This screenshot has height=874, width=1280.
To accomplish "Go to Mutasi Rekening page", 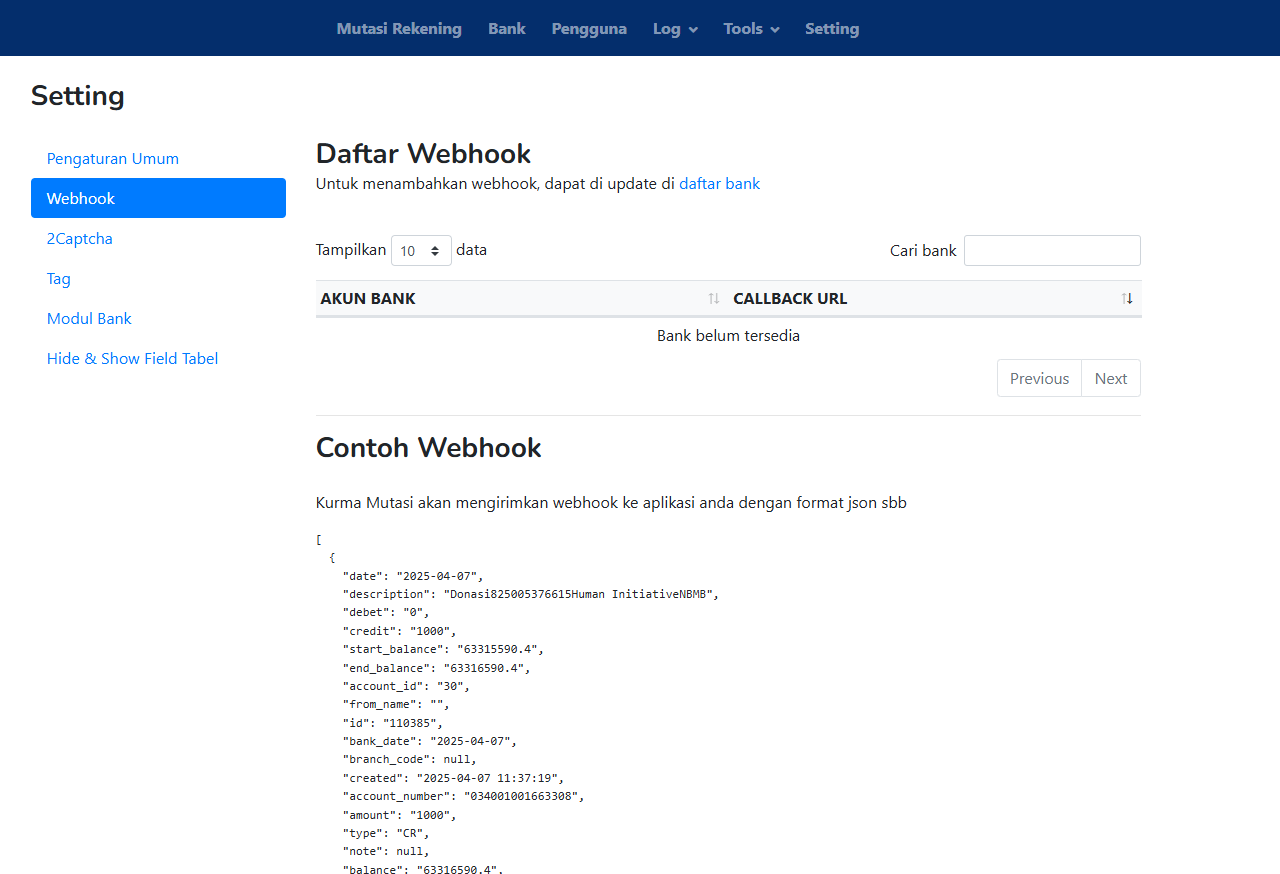I will coord(399,29).
